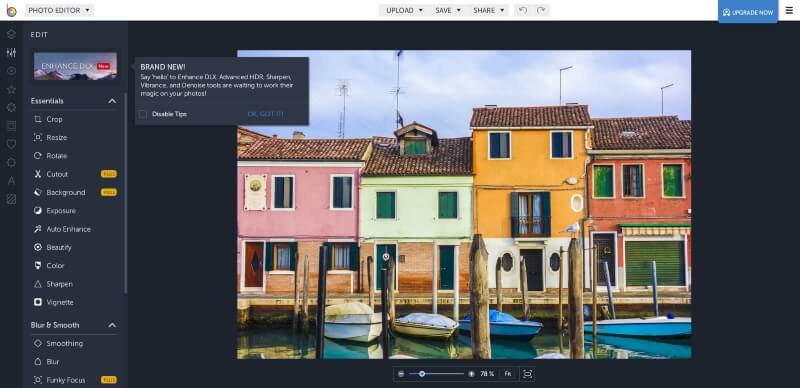Open the Save menu
Screen dimensions: 800x388
click(448, 10)
